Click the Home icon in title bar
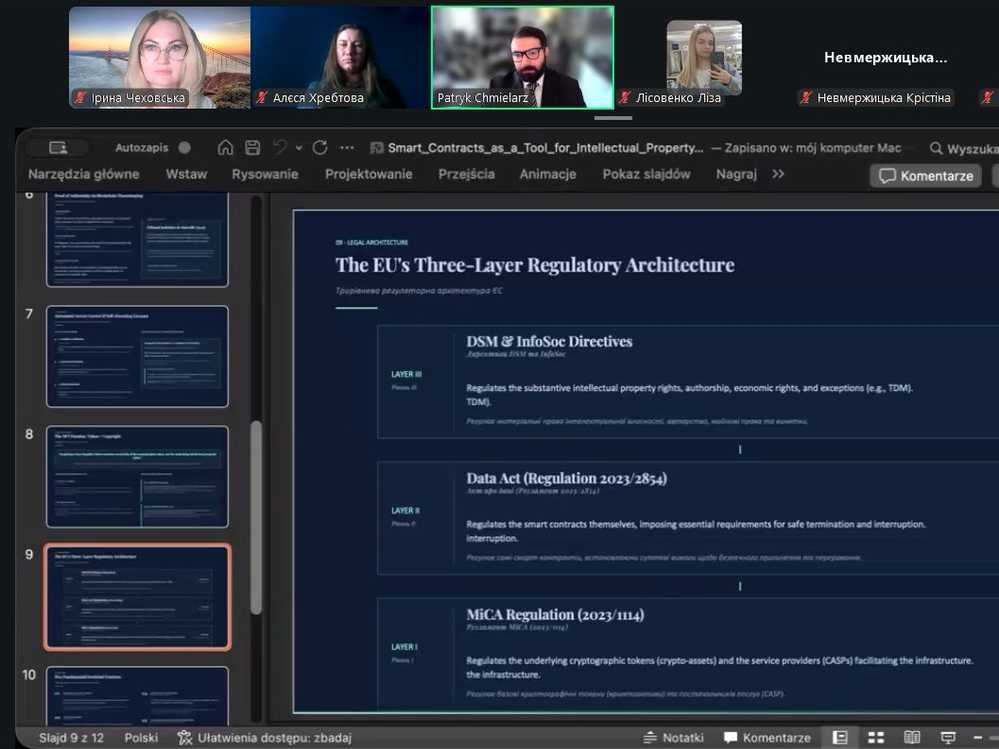Screen dimensions: 999x749 (225, 148)
